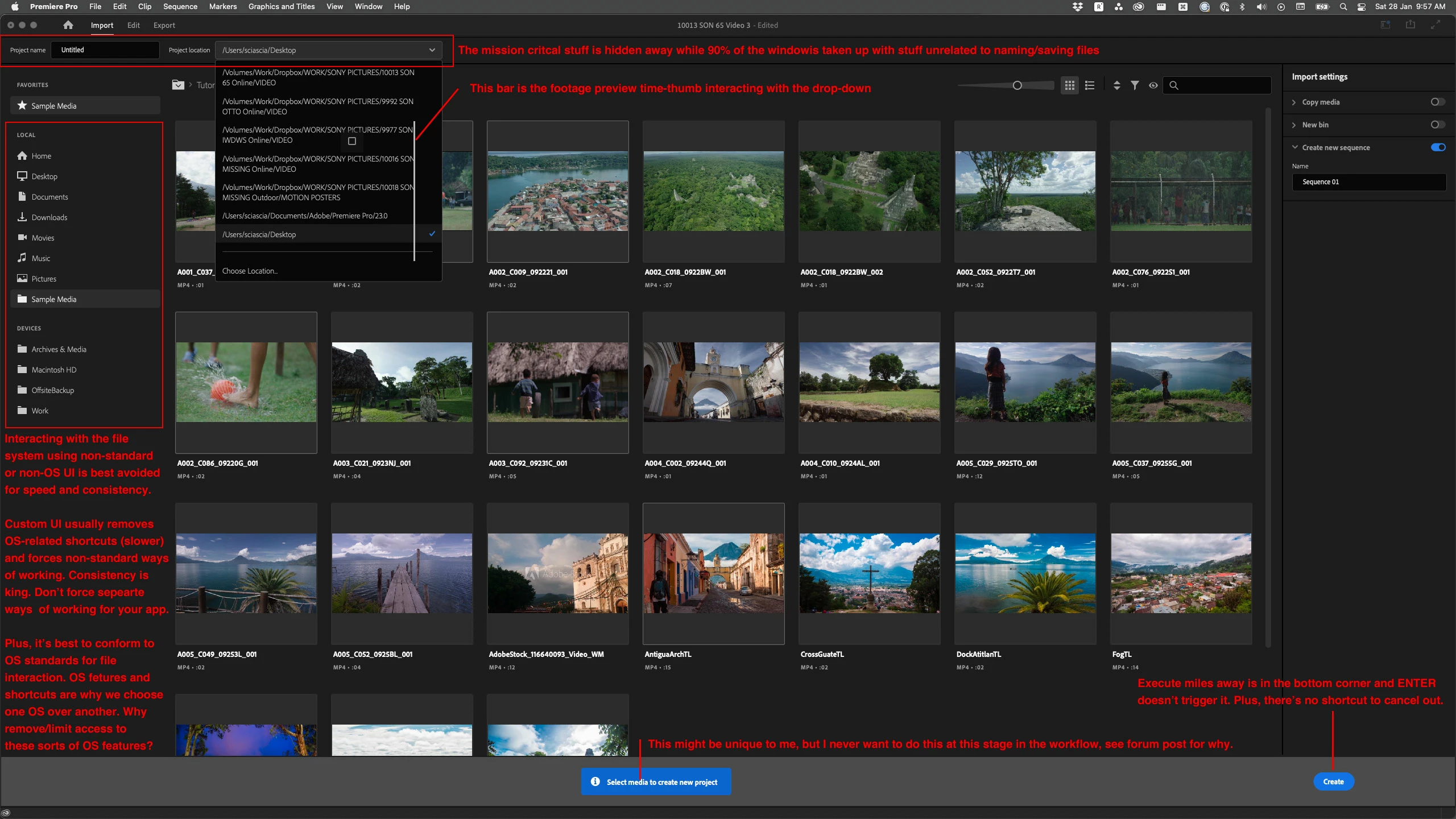
Task: Click the sort order arrows icon
Action: [x=1116, y=85]
